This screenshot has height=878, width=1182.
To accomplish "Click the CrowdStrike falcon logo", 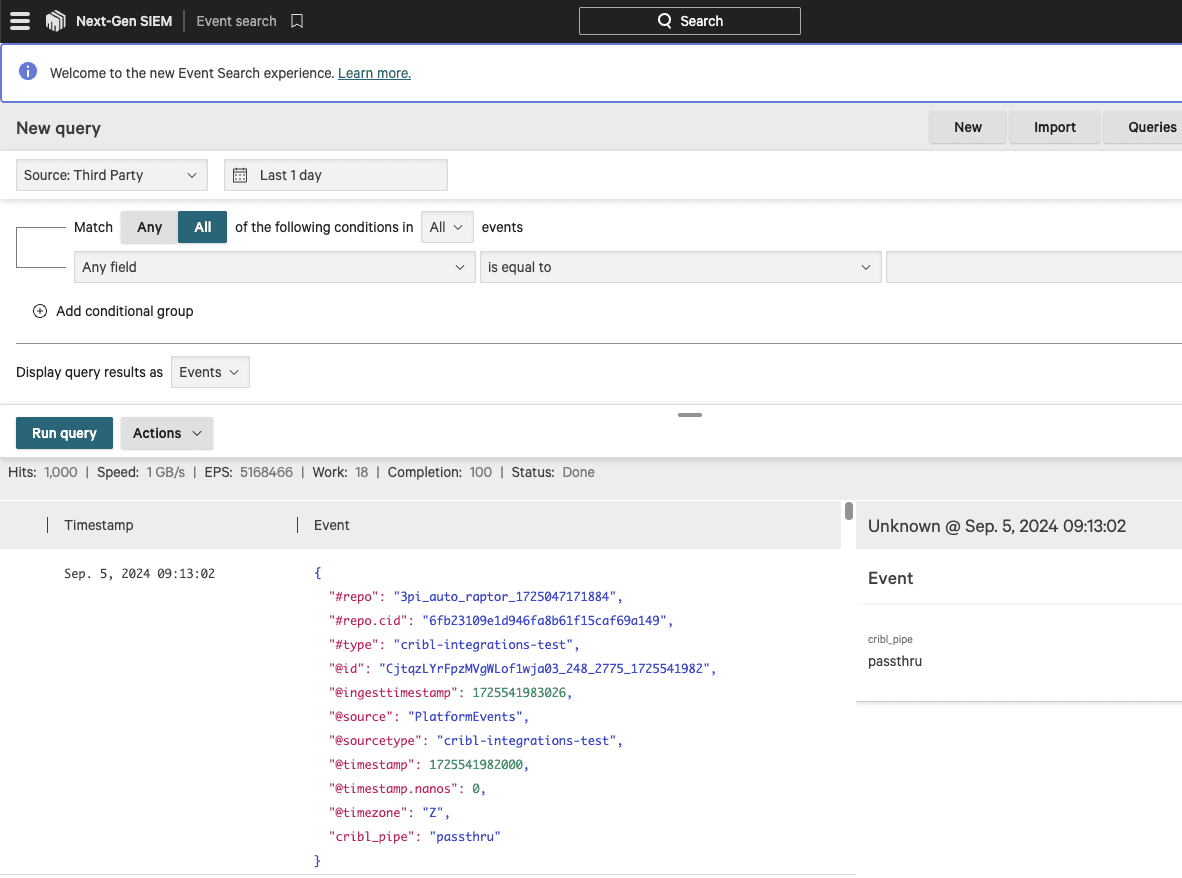I will point(56,21).
